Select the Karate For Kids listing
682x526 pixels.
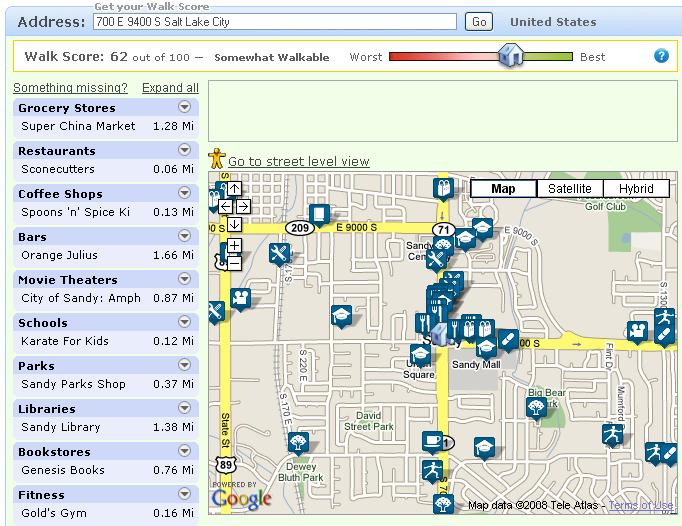pos(106,342)
